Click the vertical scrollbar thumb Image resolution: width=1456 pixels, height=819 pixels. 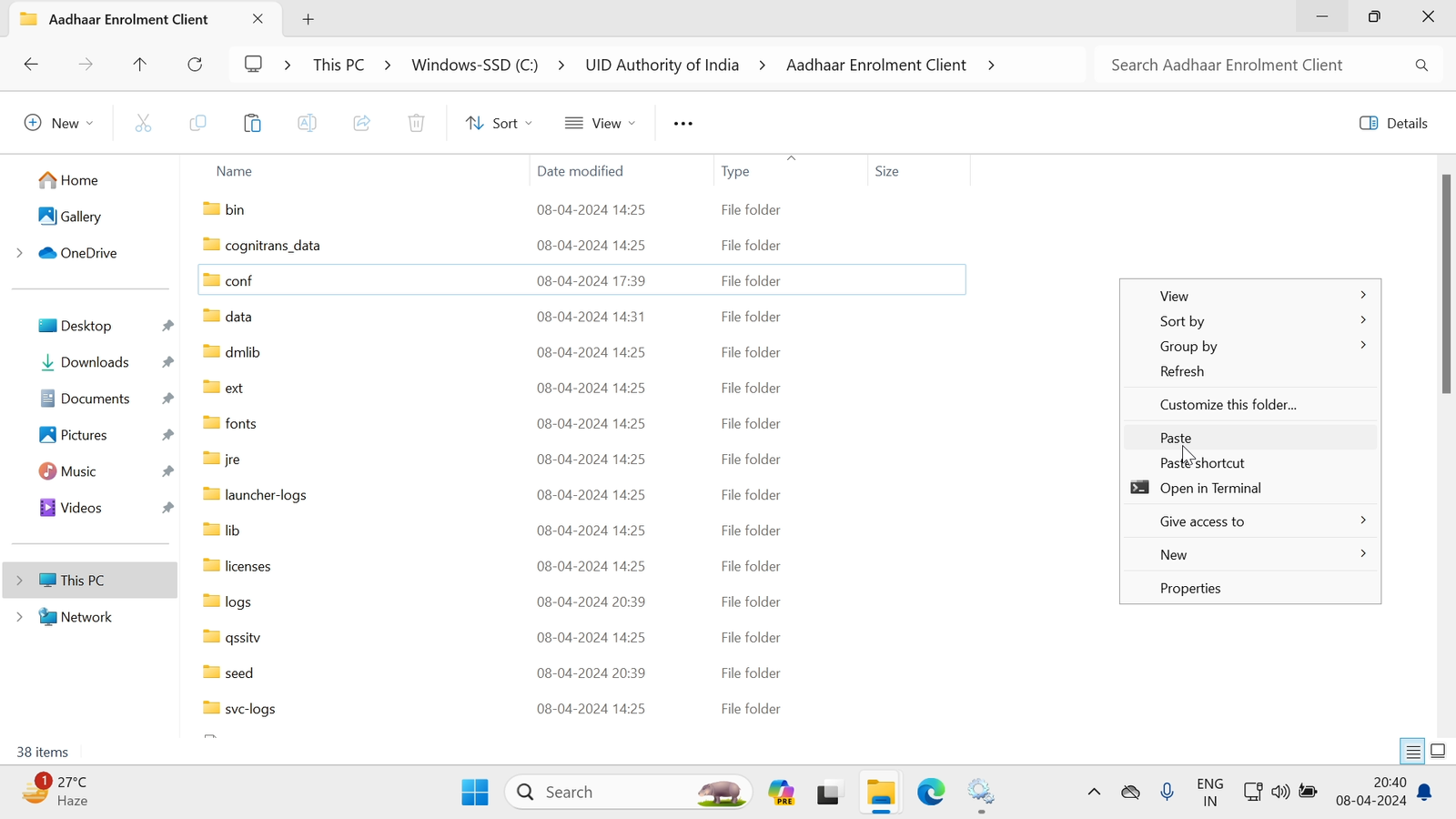[x=1446, y=284]
